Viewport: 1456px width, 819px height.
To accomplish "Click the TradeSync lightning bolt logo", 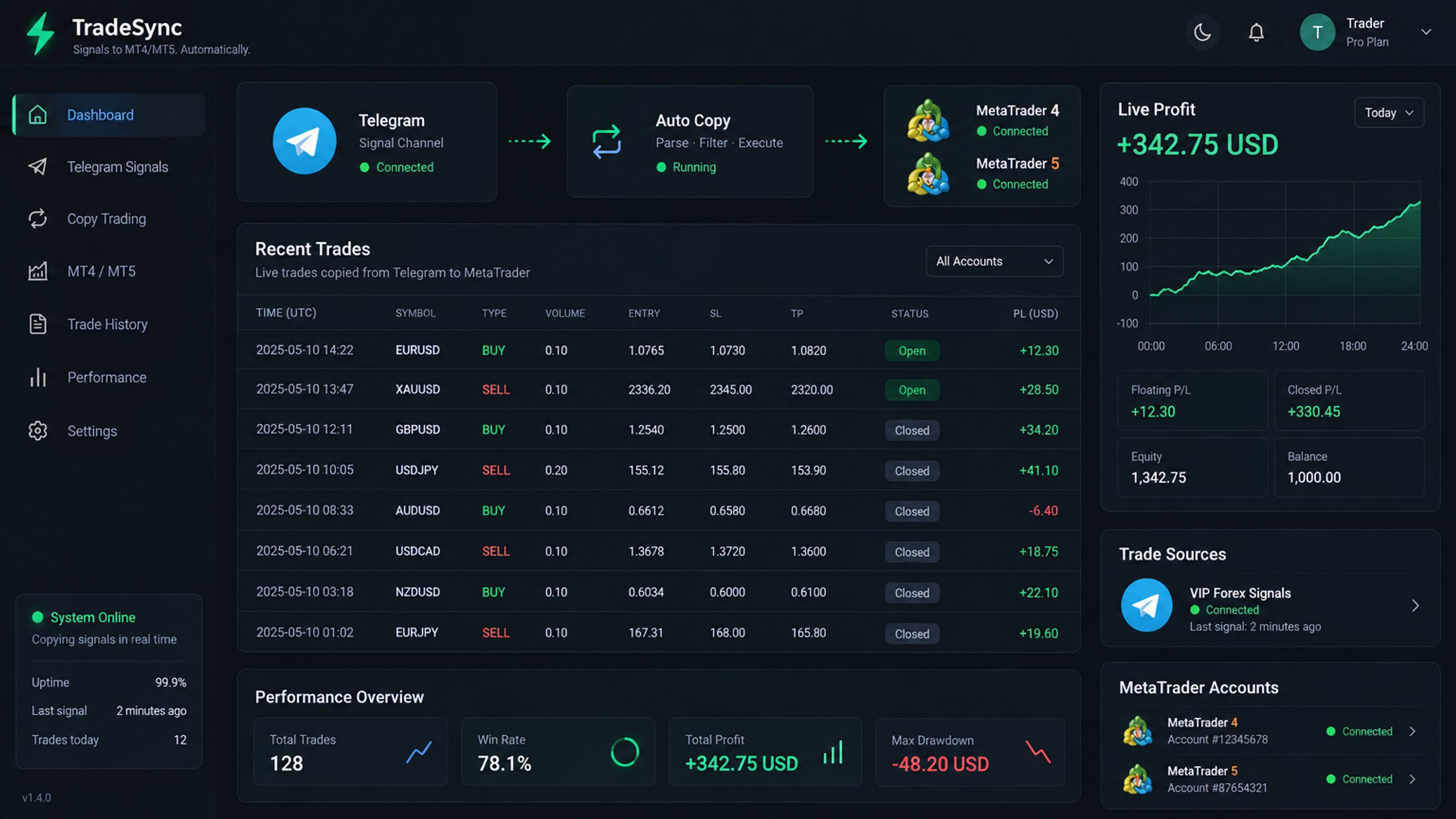I will 41,34.
